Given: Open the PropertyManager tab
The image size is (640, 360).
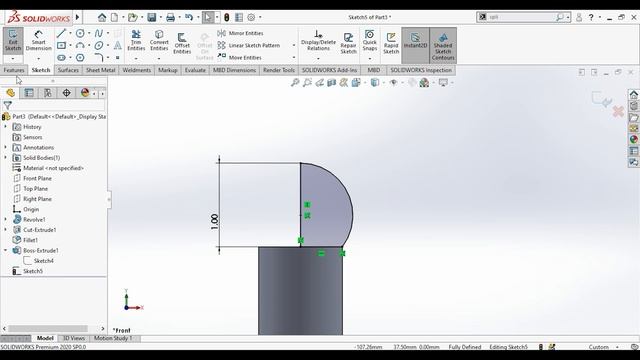Looking at the screenshot, I should point(29,93).
